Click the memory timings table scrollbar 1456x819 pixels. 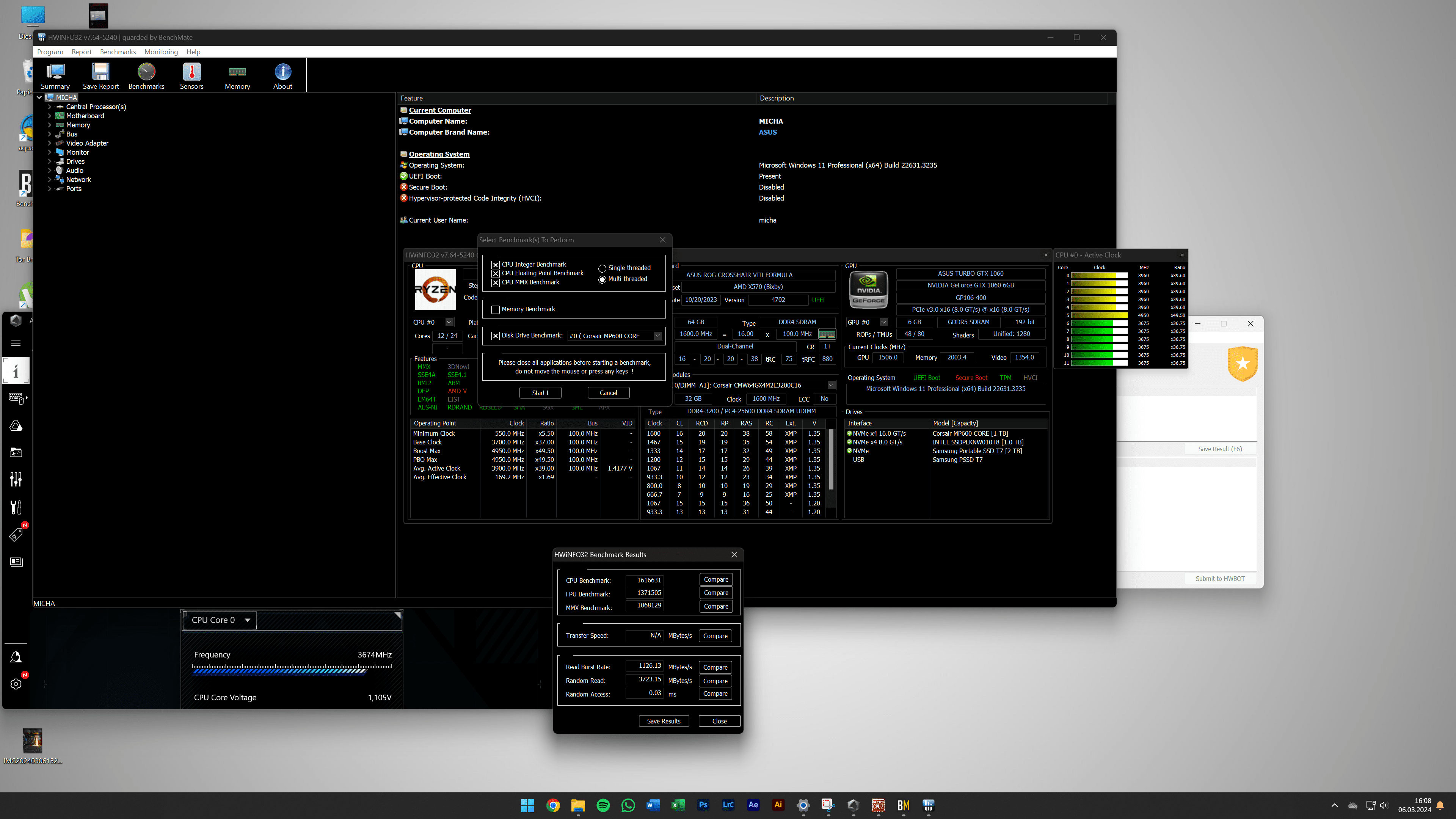[831, 459]
